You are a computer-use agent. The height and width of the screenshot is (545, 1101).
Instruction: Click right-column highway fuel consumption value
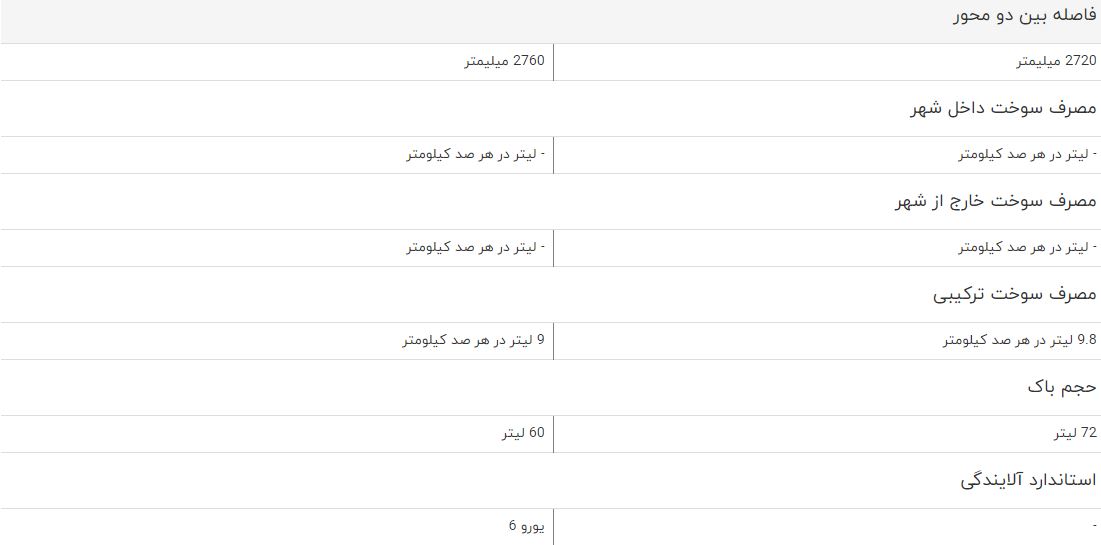[1027, 247]
